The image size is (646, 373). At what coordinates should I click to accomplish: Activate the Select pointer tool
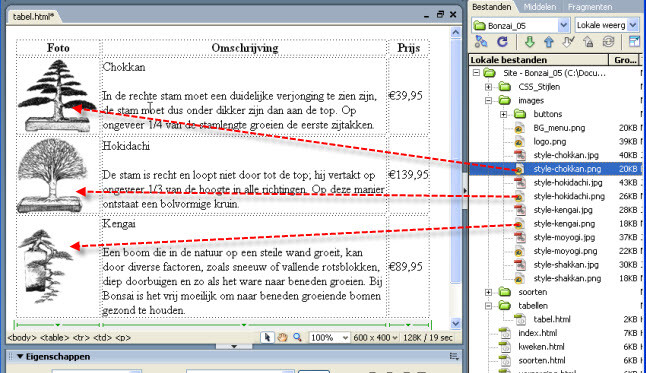pos(267,338)
